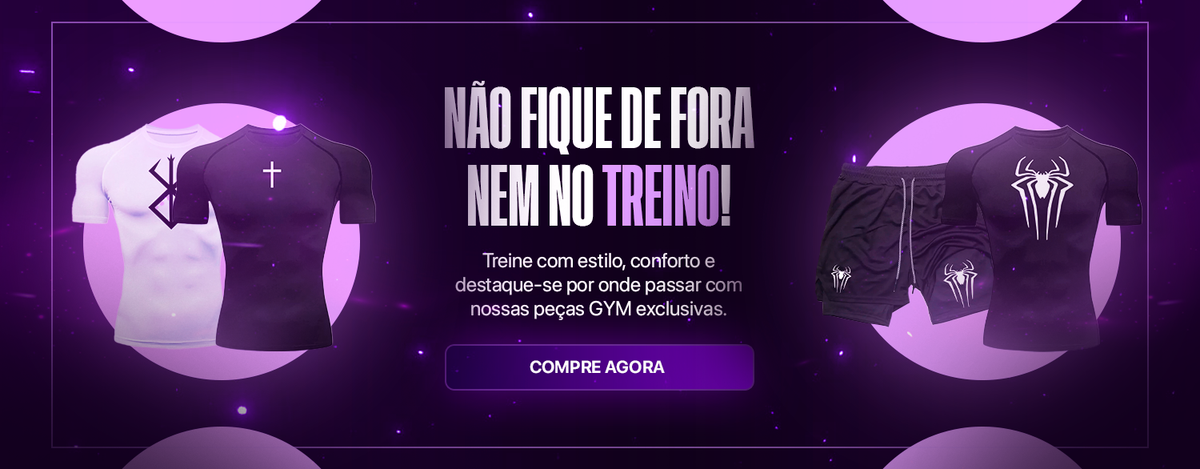Select the black spider t-shirt image
The image size is (1200, 469).
coord(1043,235)
